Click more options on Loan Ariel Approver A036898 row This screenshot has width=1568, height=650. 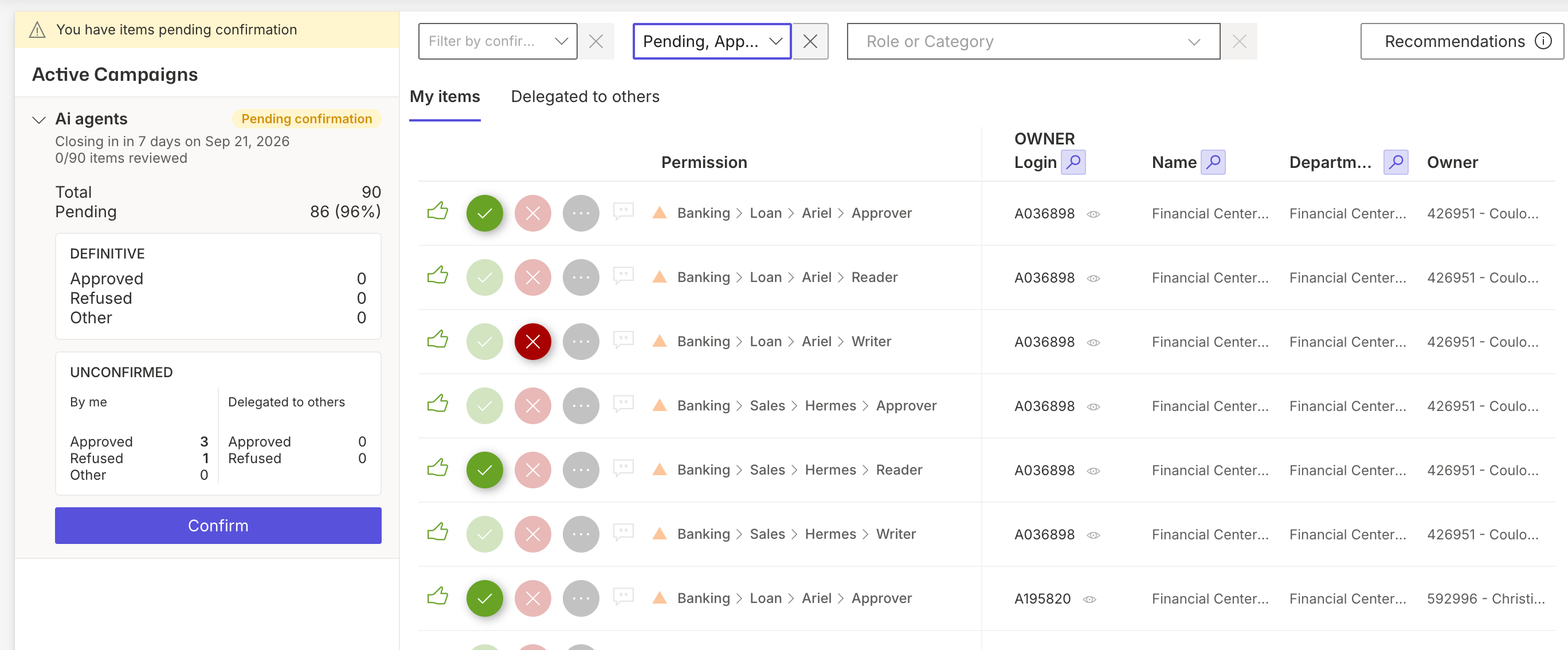pyautogui.click(x=581, y=213)
